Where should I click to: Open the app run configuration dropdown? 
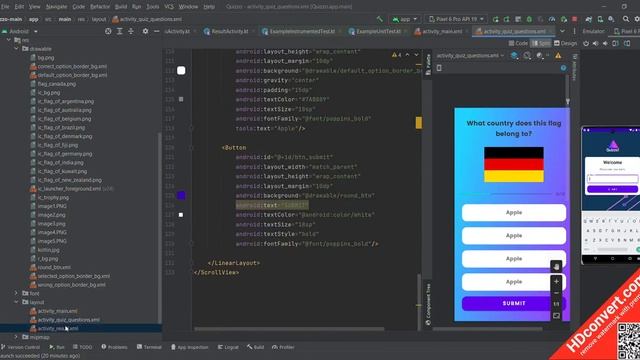pyautogui.click(x=404, y=19)
